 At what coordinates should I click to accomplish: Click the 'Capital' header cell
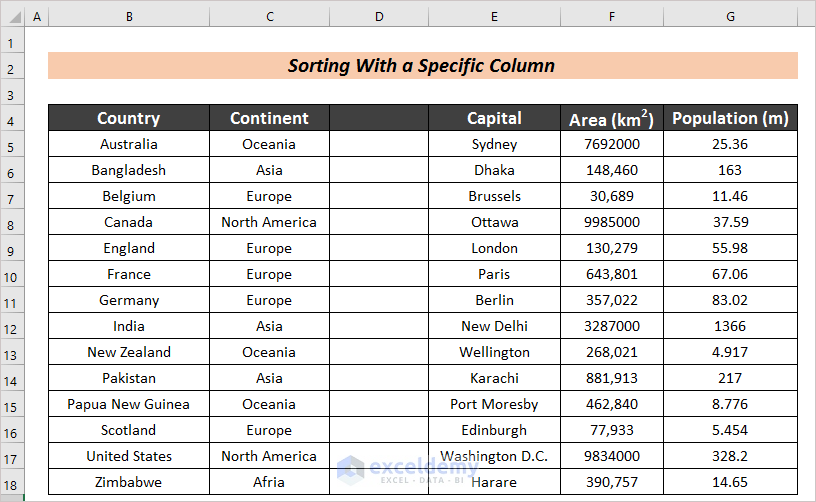click(x=494, y=118)
